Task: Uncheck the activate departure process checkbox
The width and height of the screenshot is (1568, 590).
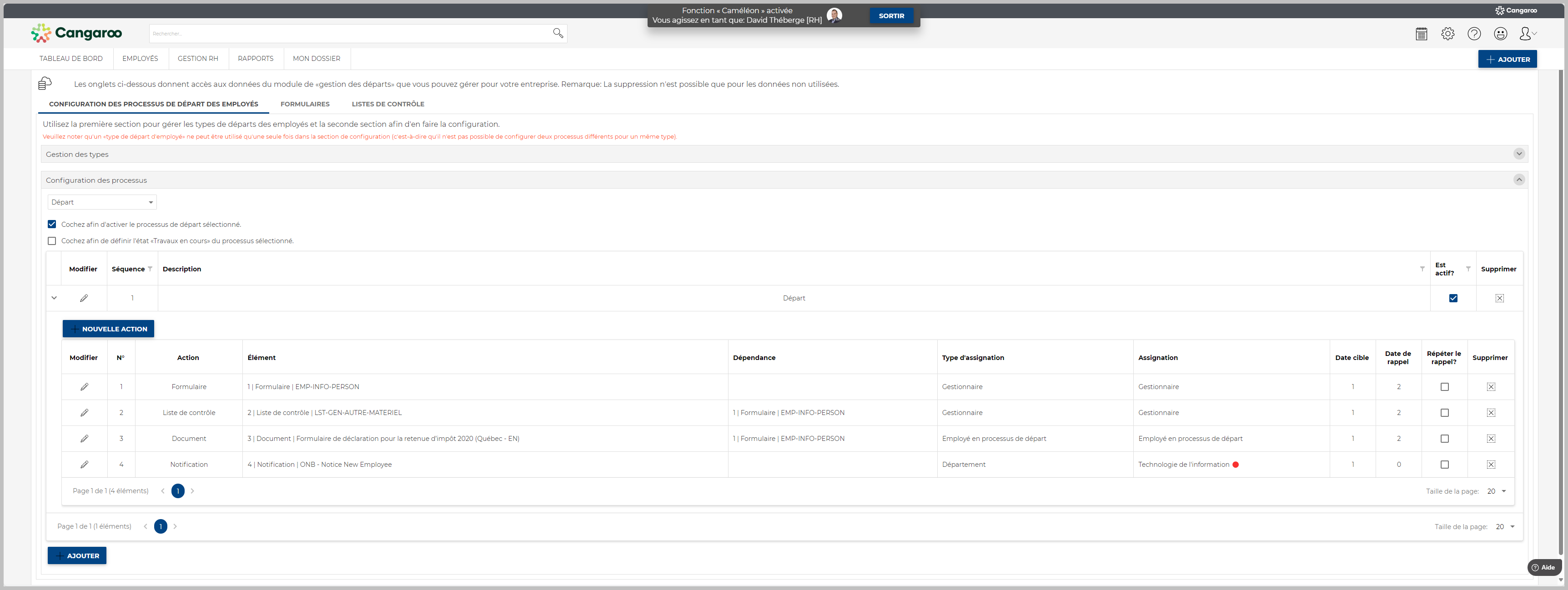Action: pyautogui.click(x=52, y=225)
